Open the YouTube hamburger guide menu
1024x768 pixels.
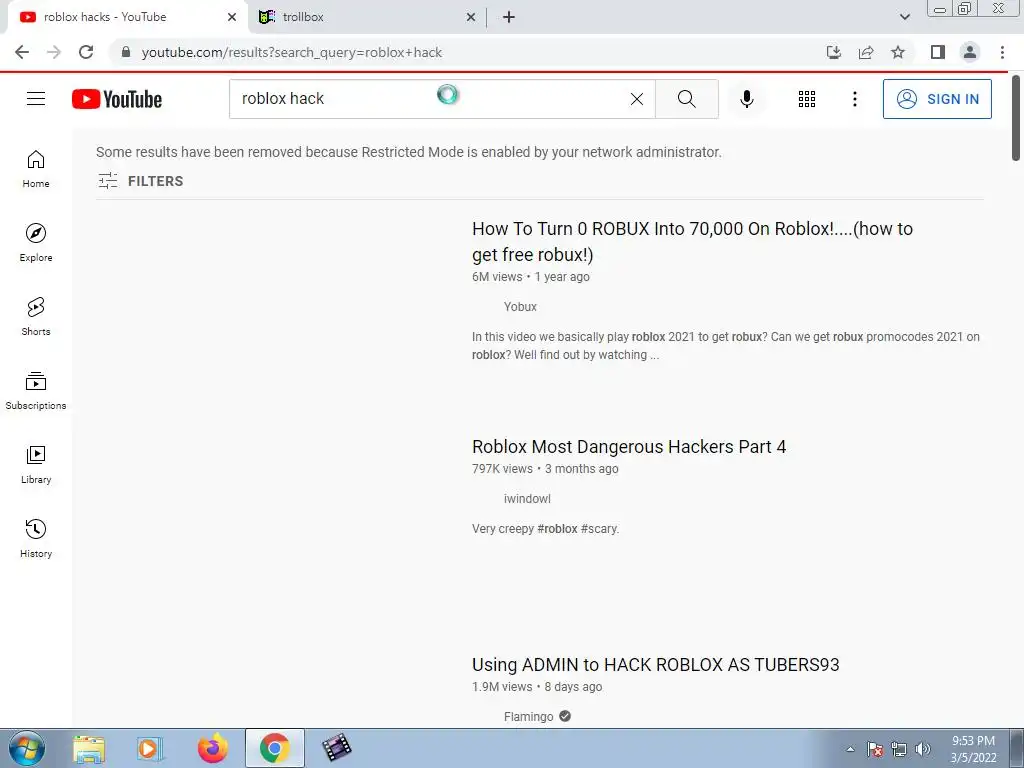[x=36, y=99]
